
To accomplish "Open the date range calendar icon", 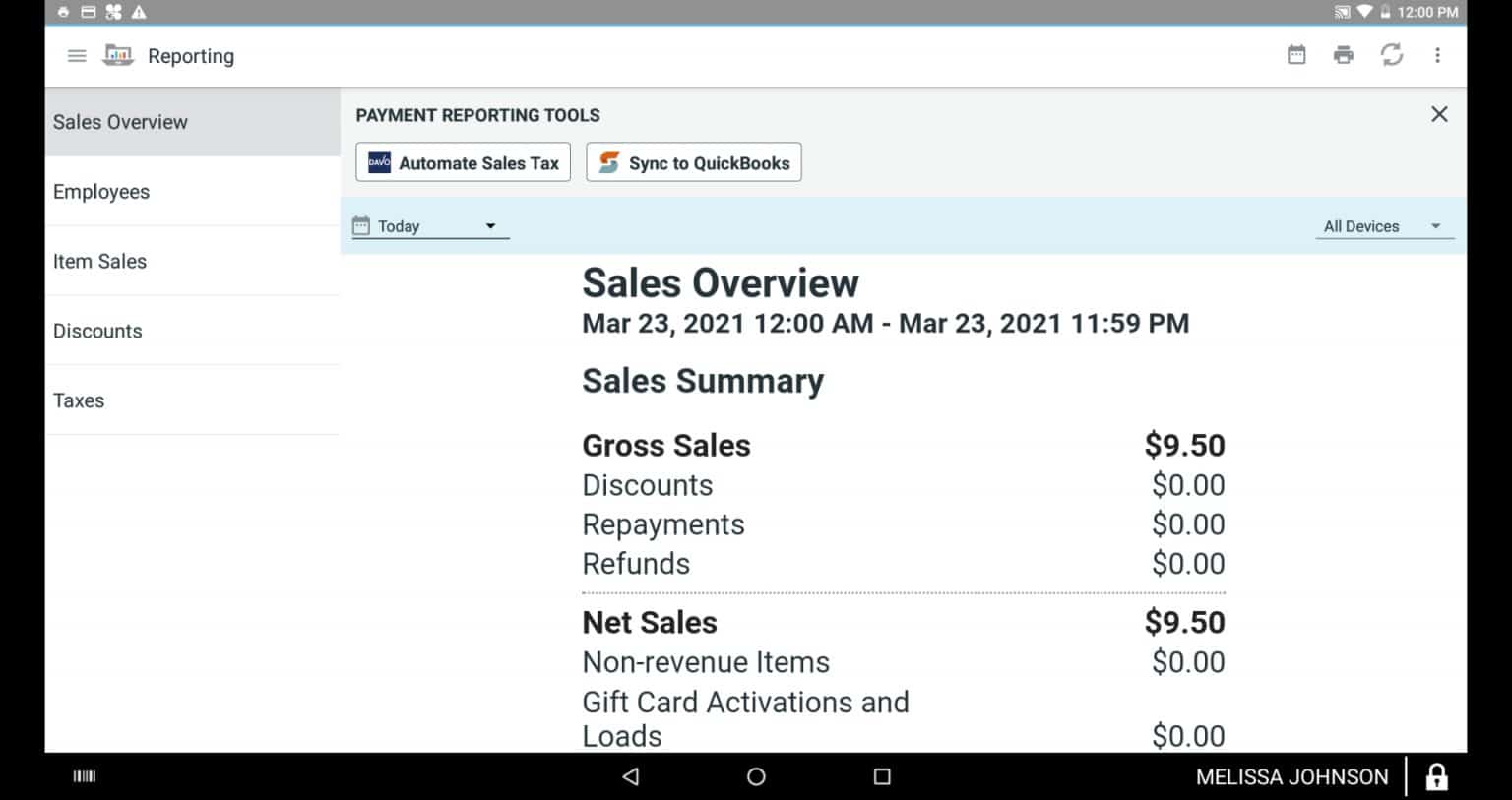I will click(x=1295, y=55).
